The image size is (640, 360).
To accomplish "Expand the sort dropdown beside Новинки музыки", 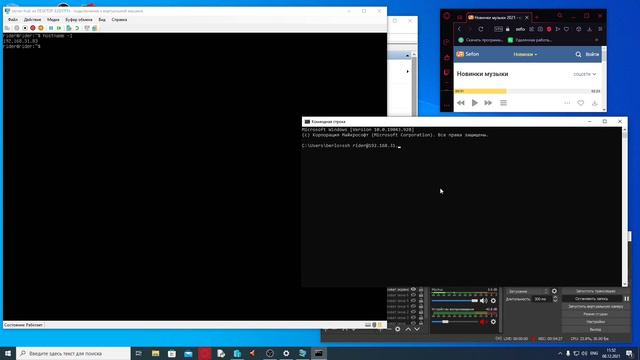I will (x=584, y=74).
